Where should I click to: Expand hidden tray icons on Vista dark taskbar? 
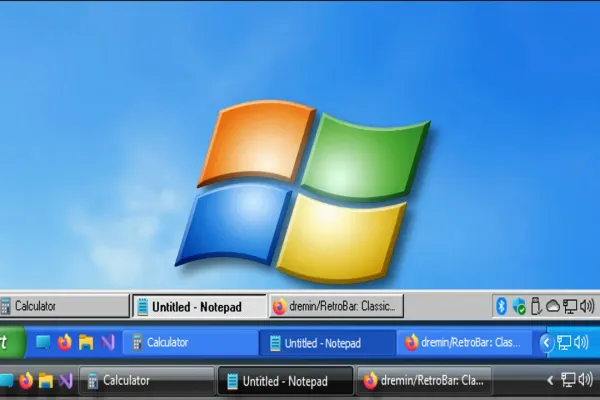pyautogui.click(x=550, y=380)
